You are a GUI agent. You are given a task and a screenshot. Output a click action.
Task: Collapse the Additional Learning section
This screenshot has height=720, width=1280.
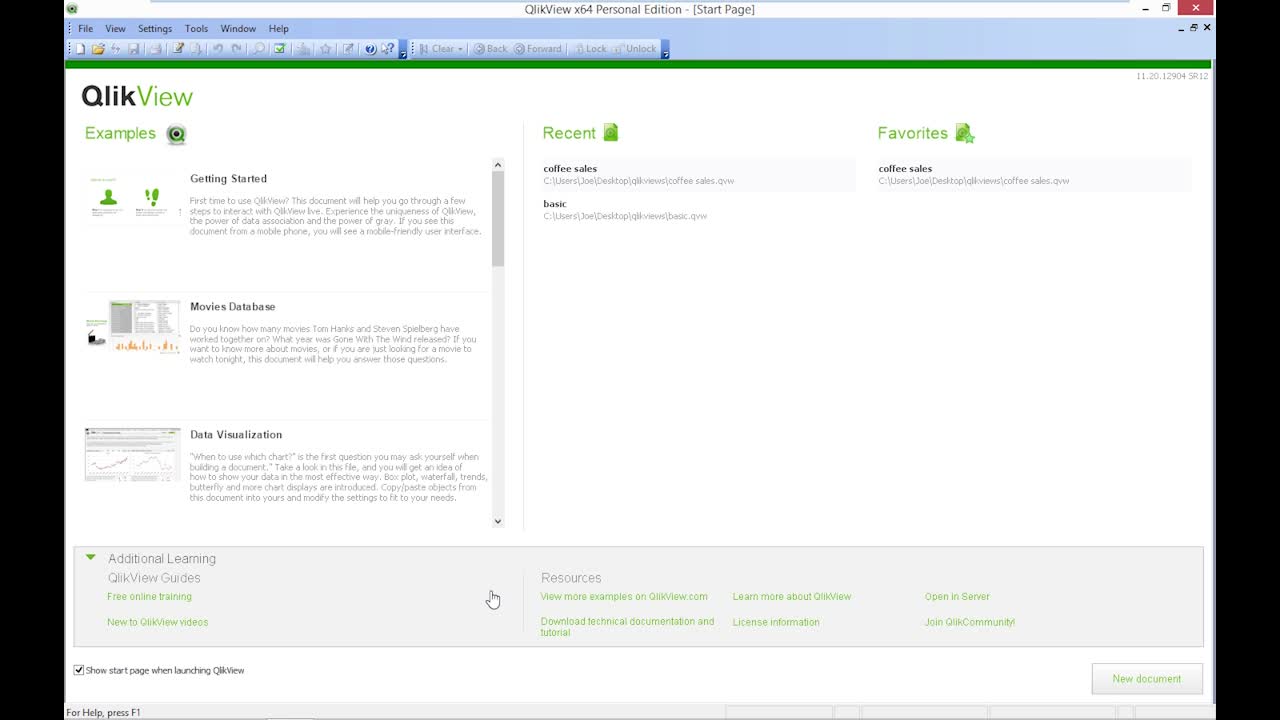click(91, 558)
